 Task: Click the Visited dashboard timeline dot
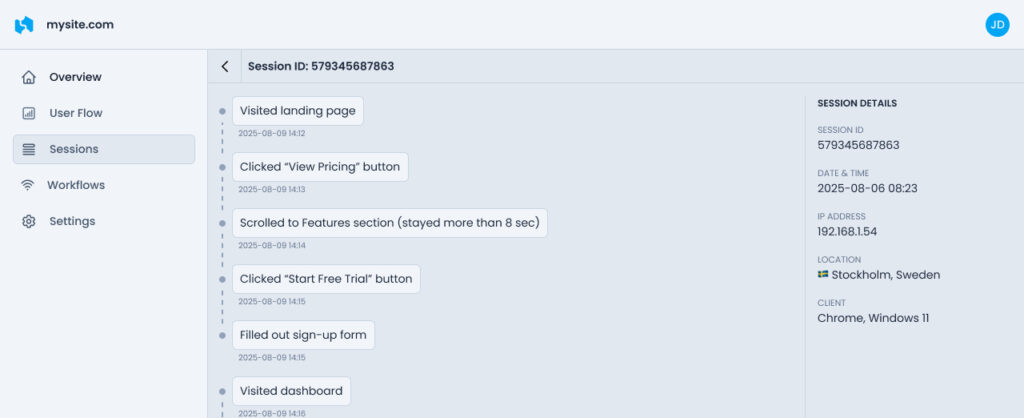click(222, 391)
